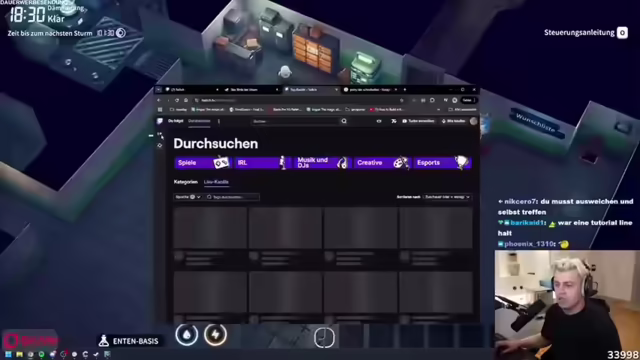Expand the bookmarks overflow chevron
Screen dimensions: 640x360
[x=438, y=110]
